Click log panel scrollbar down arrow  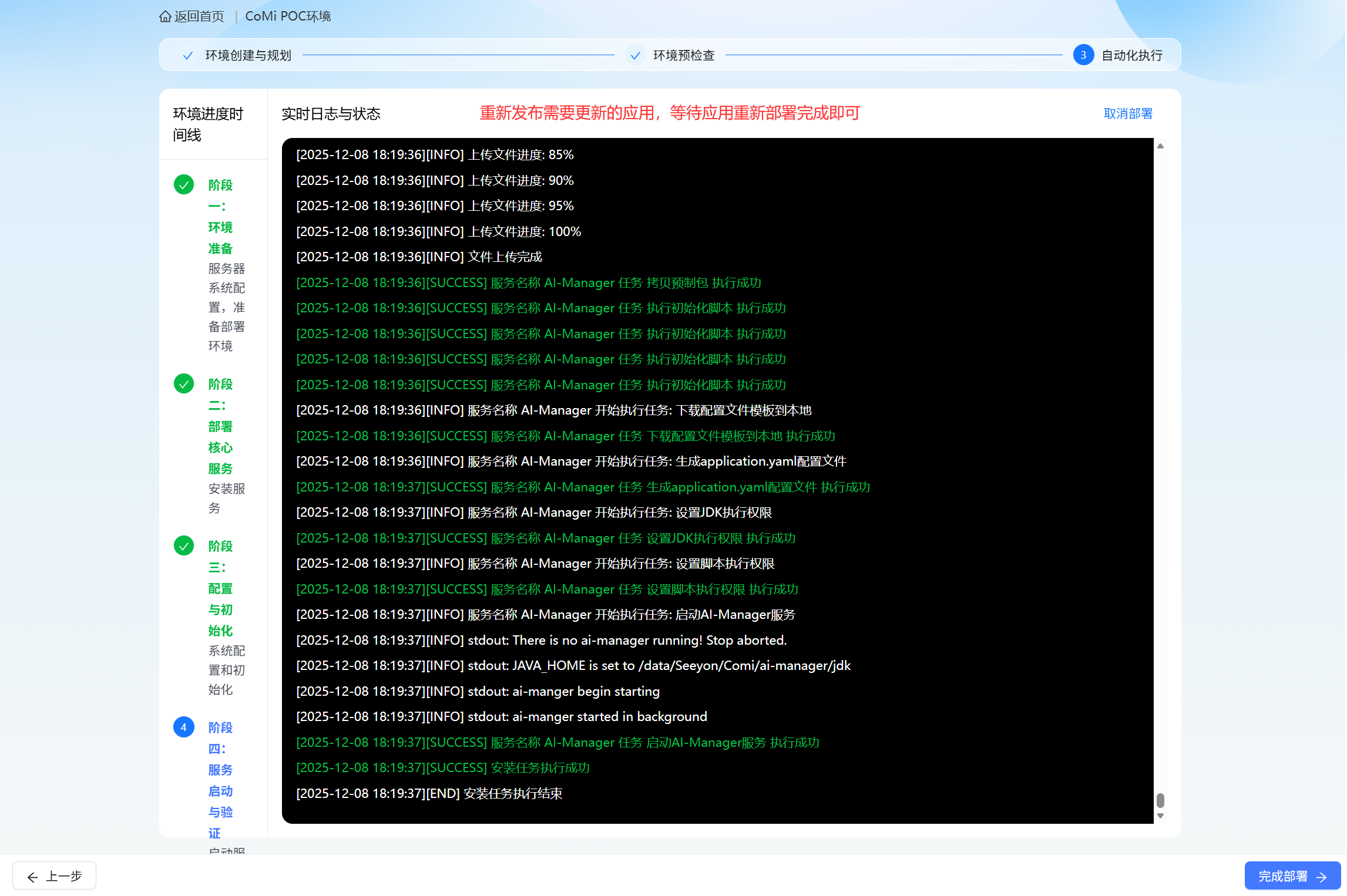click(1160, 816)
